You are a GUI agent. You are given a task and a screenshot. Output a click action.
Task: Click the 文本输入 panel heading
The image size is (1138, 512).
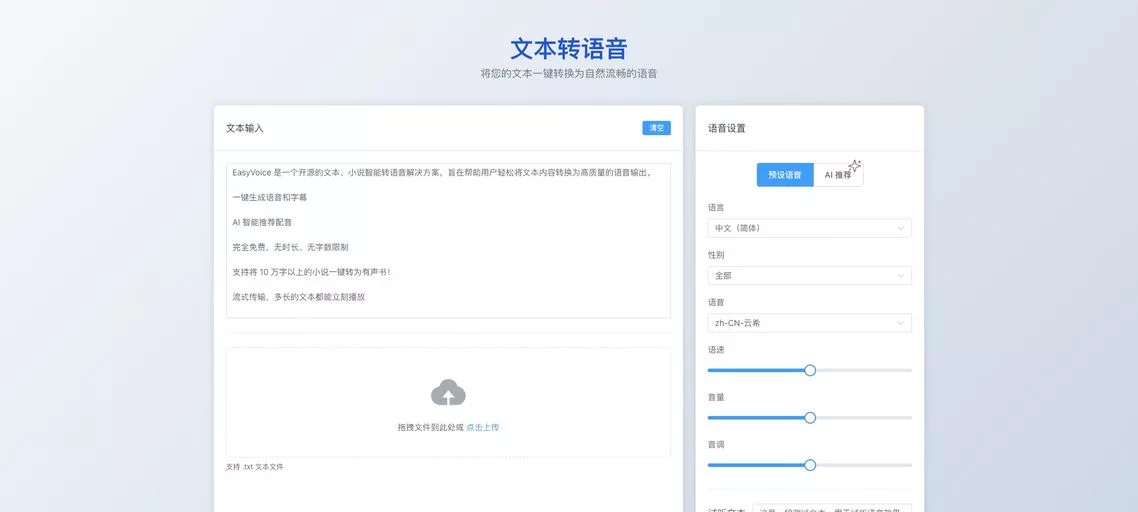tap(245, 128)
